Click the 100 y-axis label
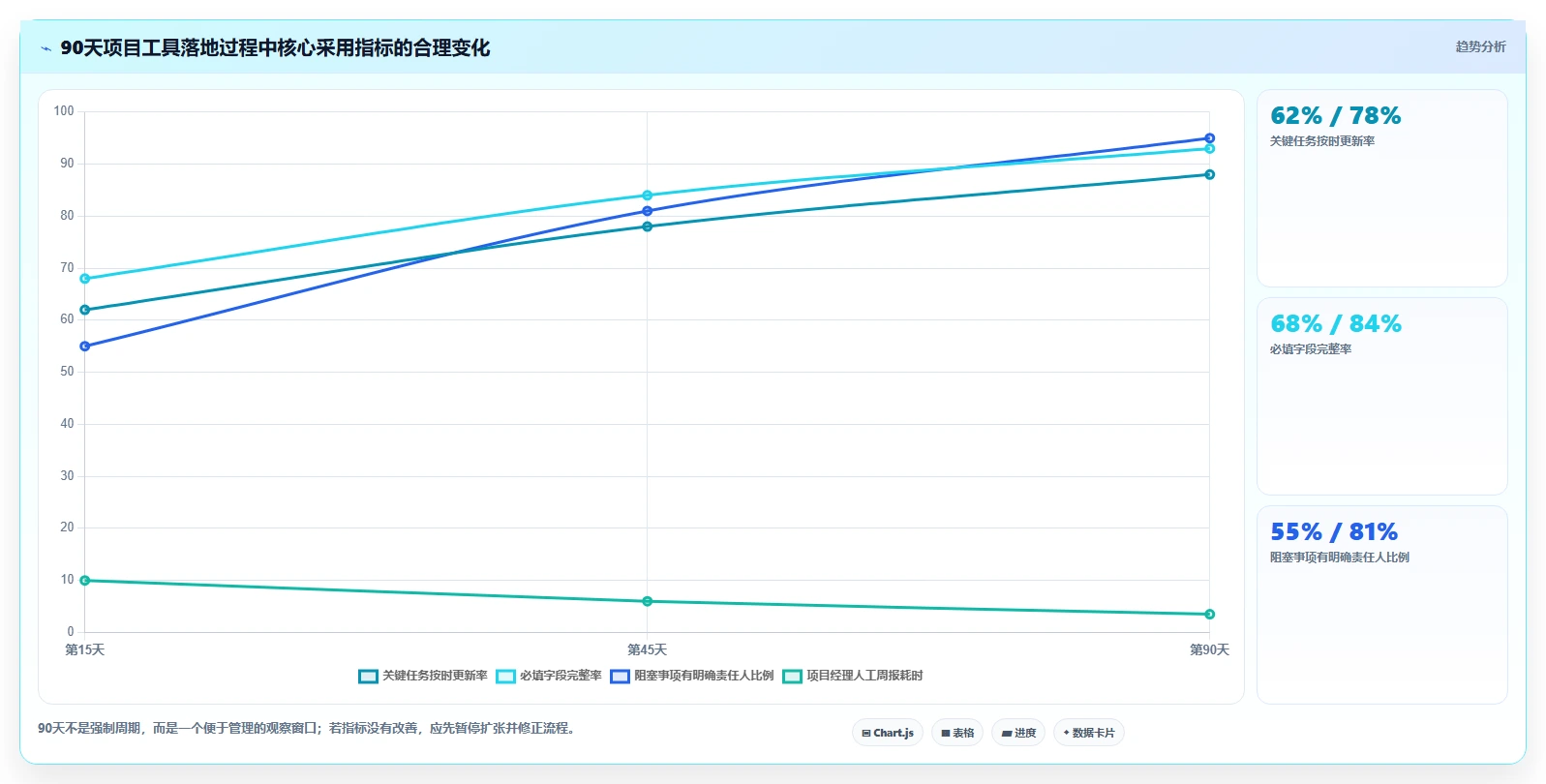1546x784 pixels. [x=64, y=111]
